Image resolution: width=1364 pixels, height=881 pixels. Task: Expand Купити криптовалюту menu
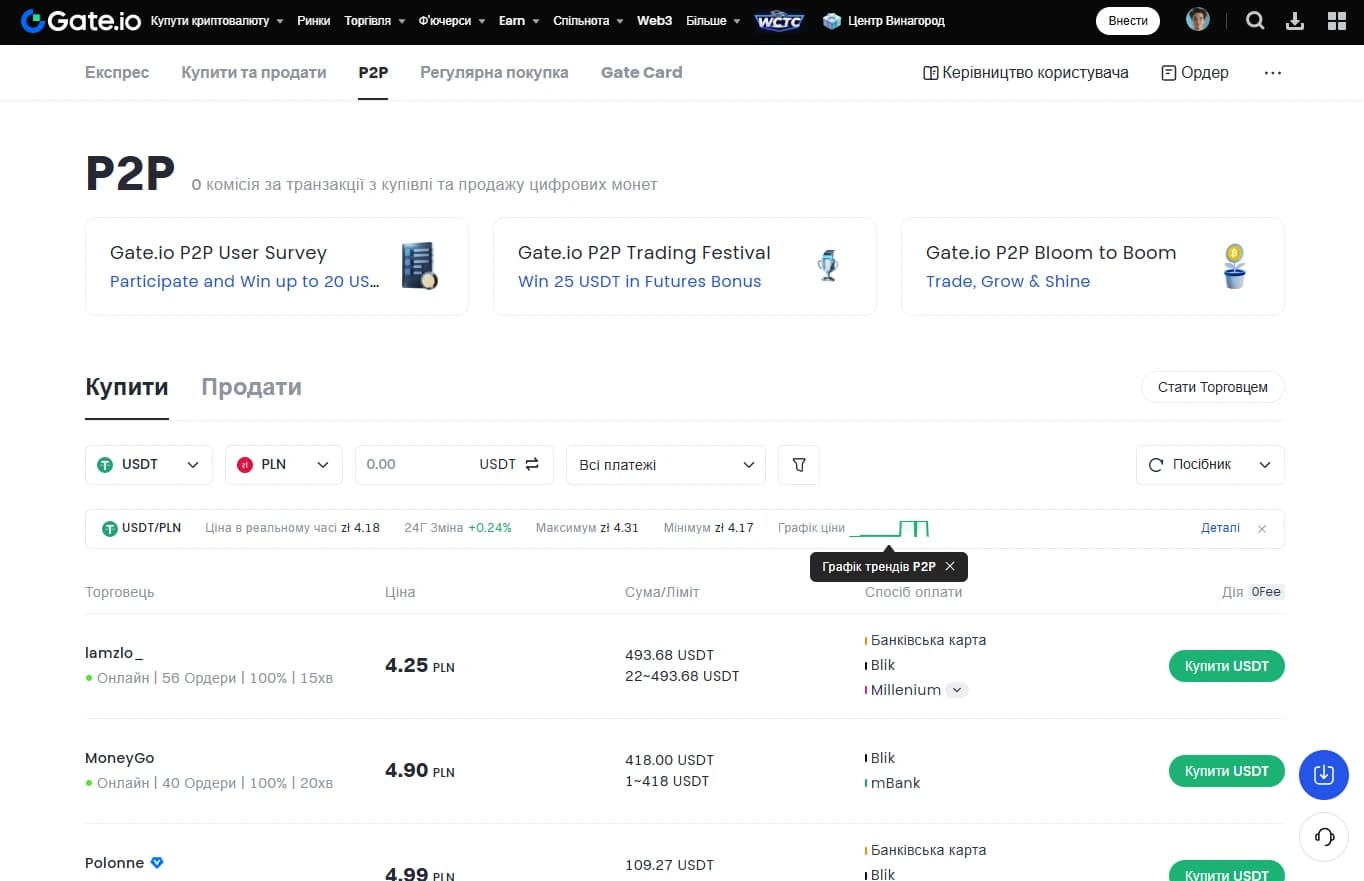pyautogui.click(x=217, y=21)
